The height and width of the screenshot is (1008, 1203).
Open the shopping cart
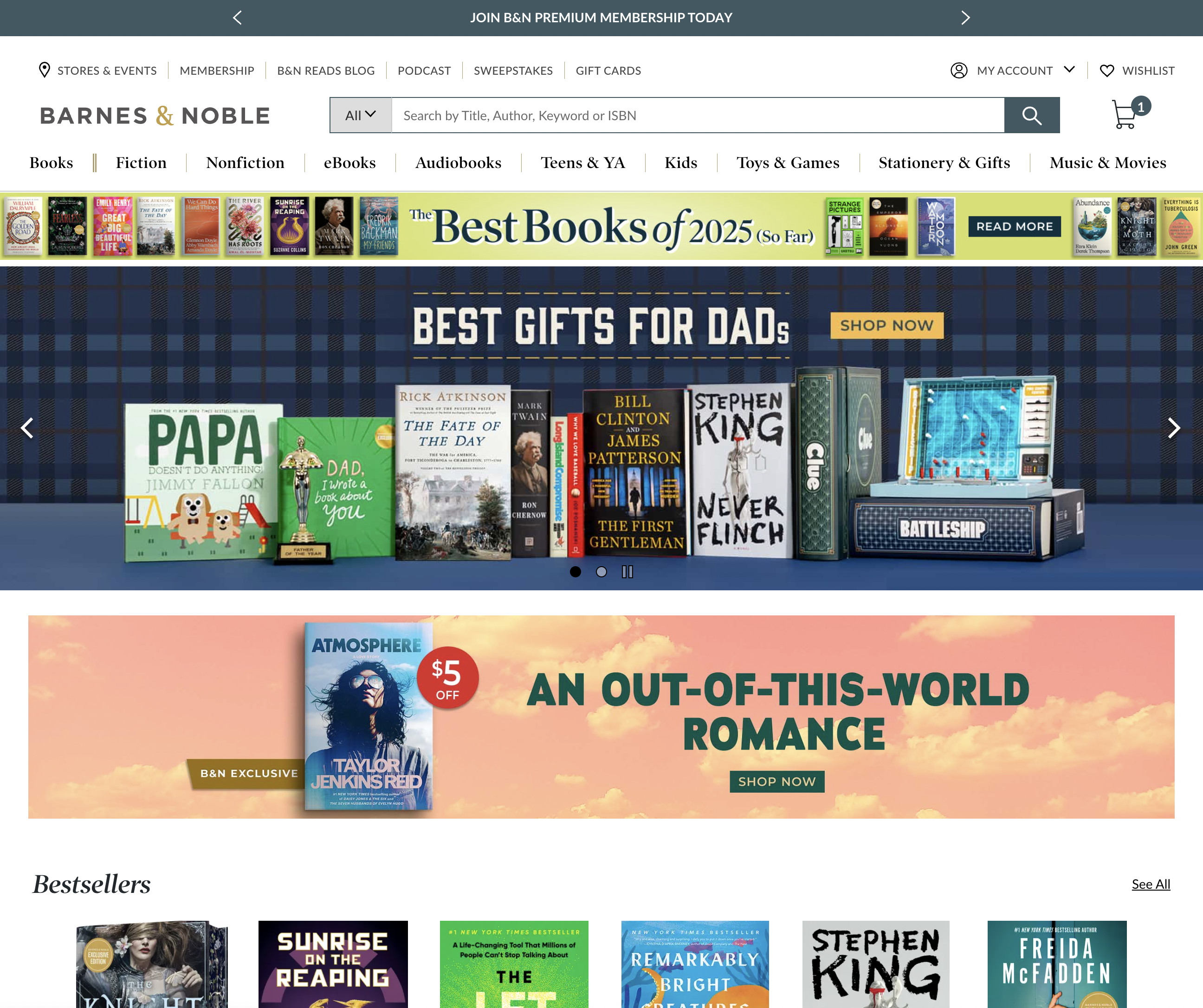[x=1124, y=115]
